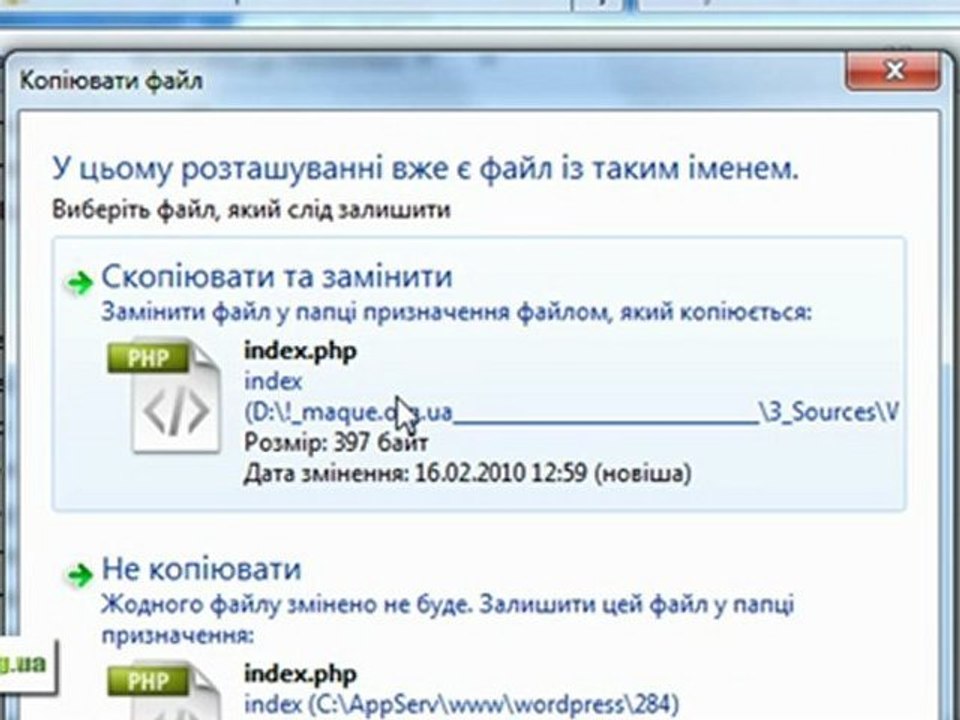Click source file name index.php under "Скопіювати та замінити"

coord(300,351)
